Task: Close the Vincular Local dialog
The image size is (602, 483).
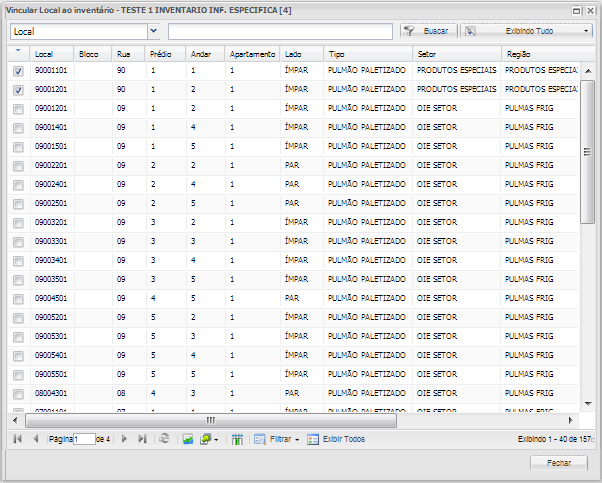Action: [x=590, y=11]
